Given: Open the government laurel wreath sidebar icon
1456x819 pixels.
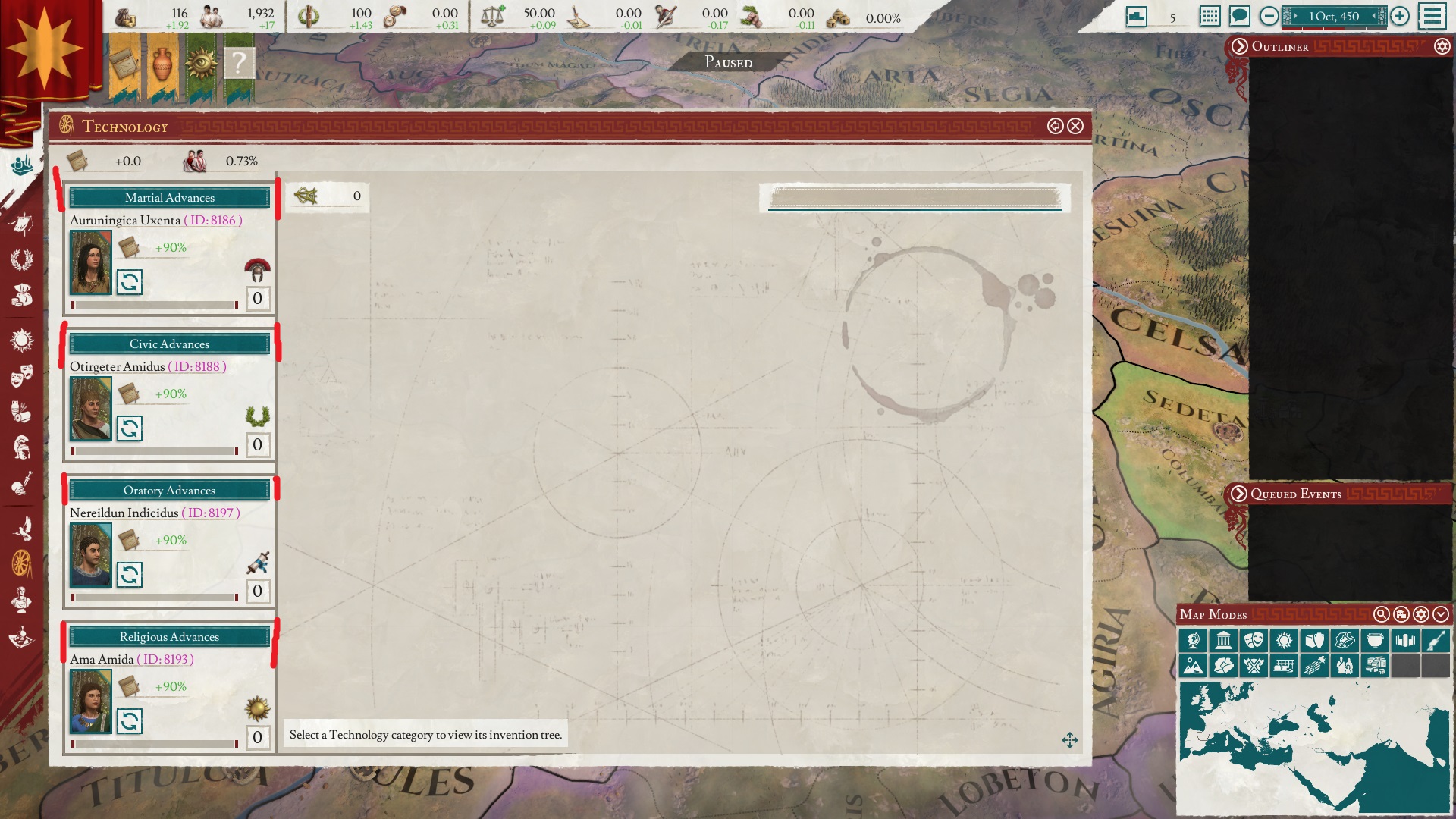Looking at the screenshot, I should tap(21, 260).
